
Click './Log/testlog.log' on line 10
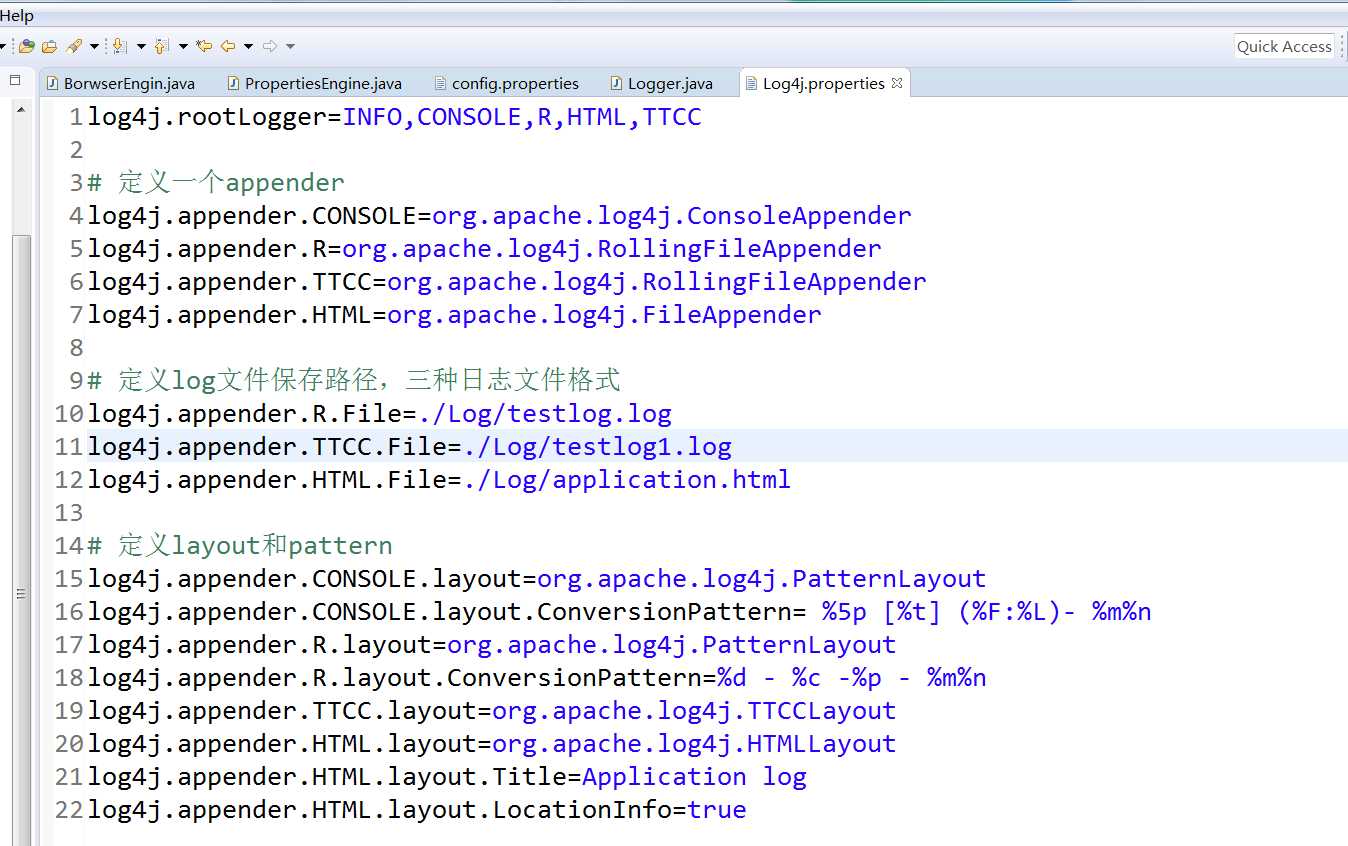[544, 414]
